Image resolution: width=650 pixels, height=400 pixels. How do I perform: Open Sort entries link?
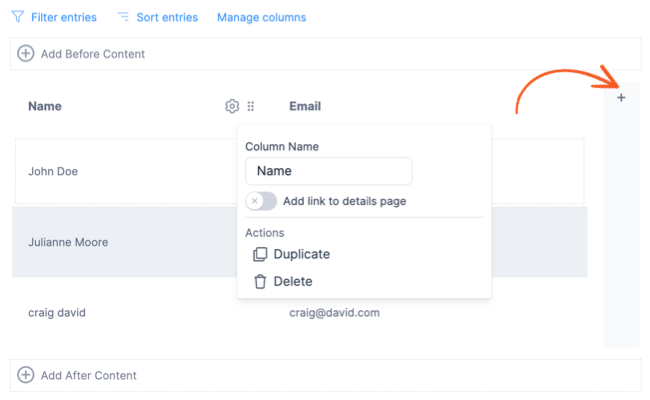(x=167, y=17)
